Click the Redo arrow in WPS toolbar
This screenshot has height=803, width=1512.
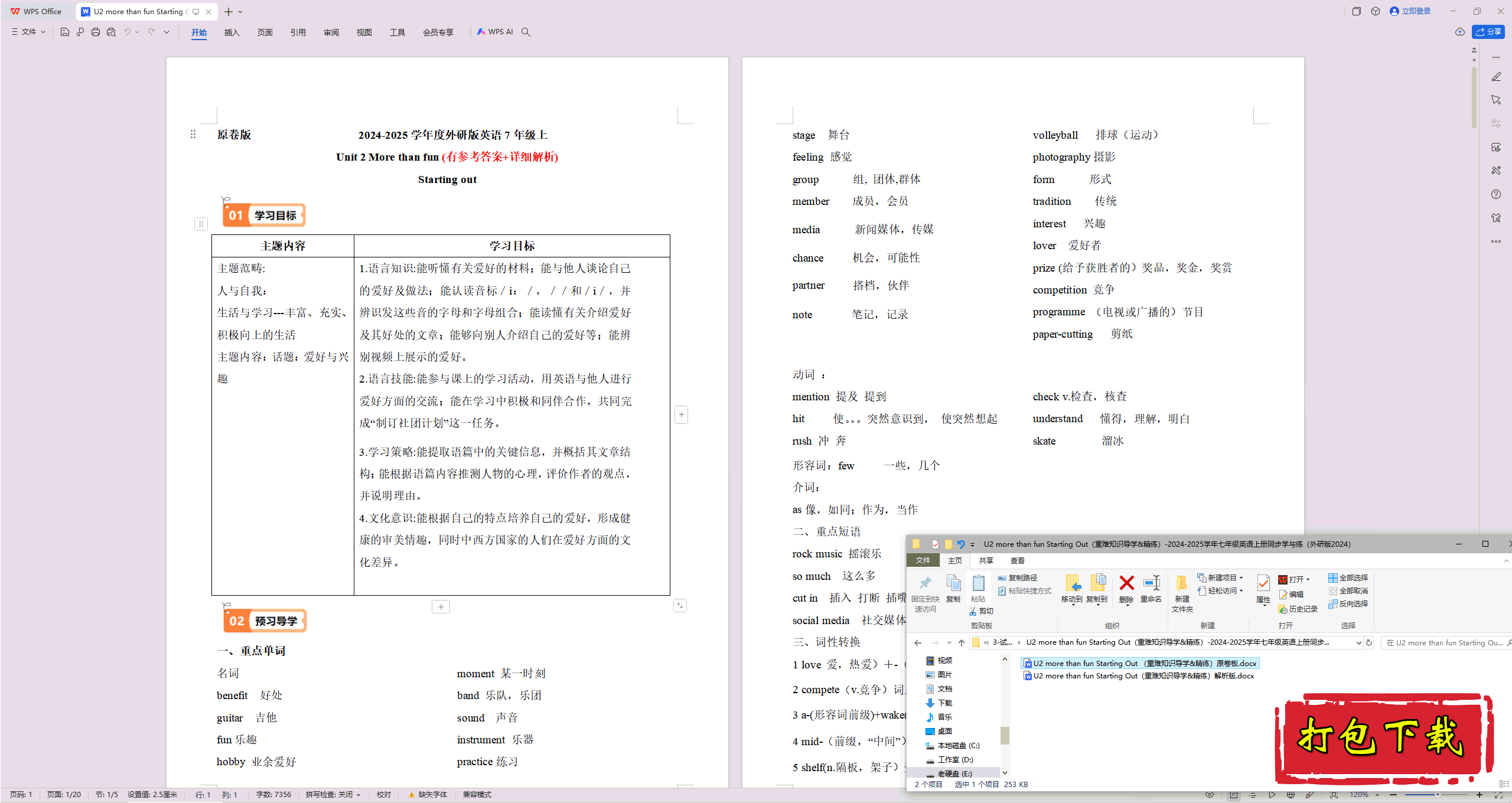pos(151,32)
